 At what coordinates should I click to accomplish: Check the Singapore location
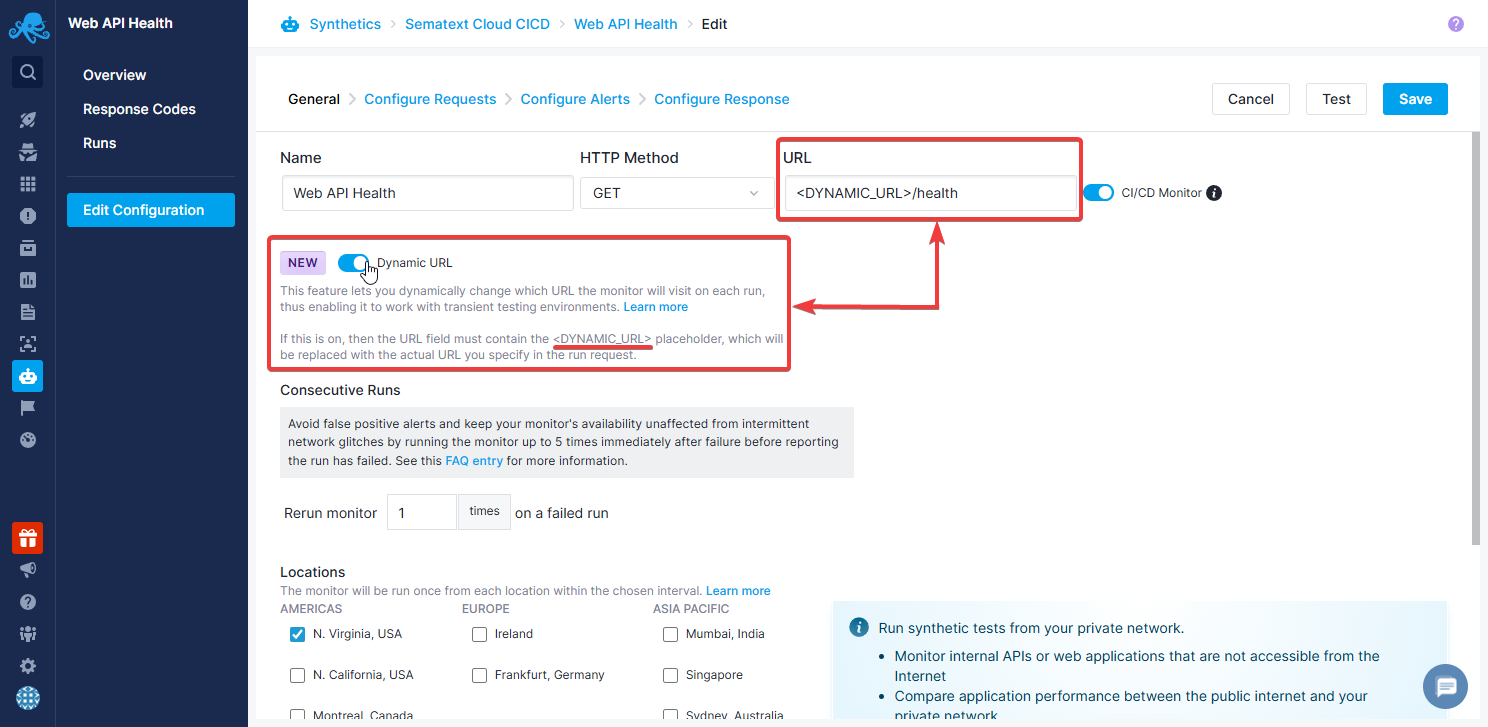coord(670,675)
